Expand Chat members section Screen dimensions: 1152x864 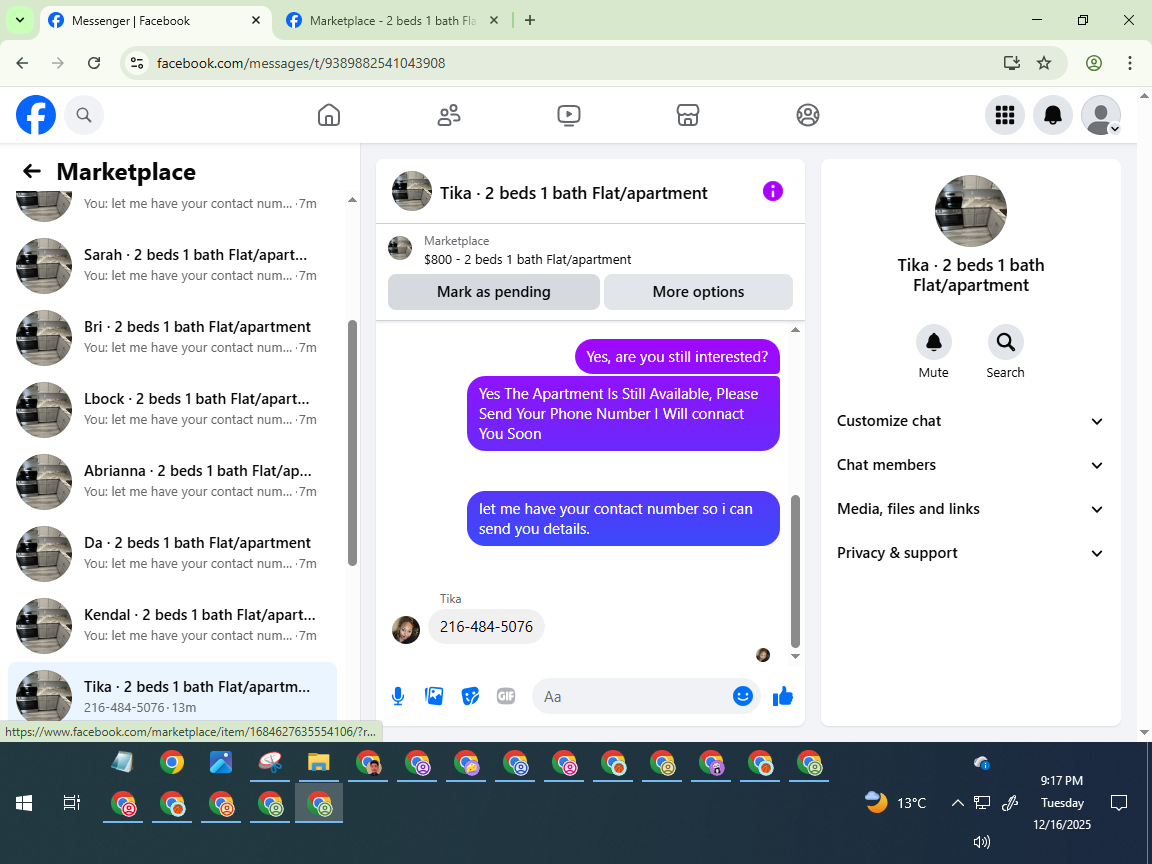click(970, 465)
